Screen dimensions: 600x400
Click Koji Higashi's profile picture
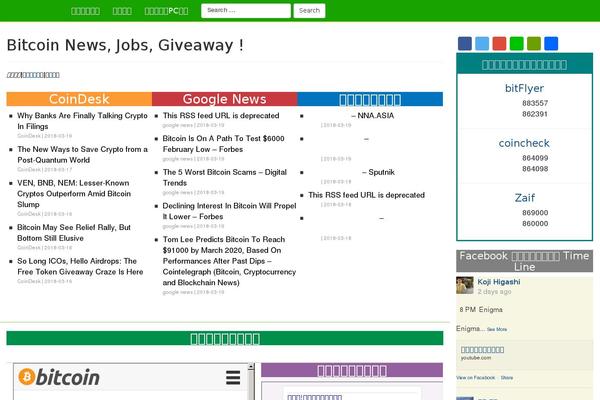pos(465,285)
